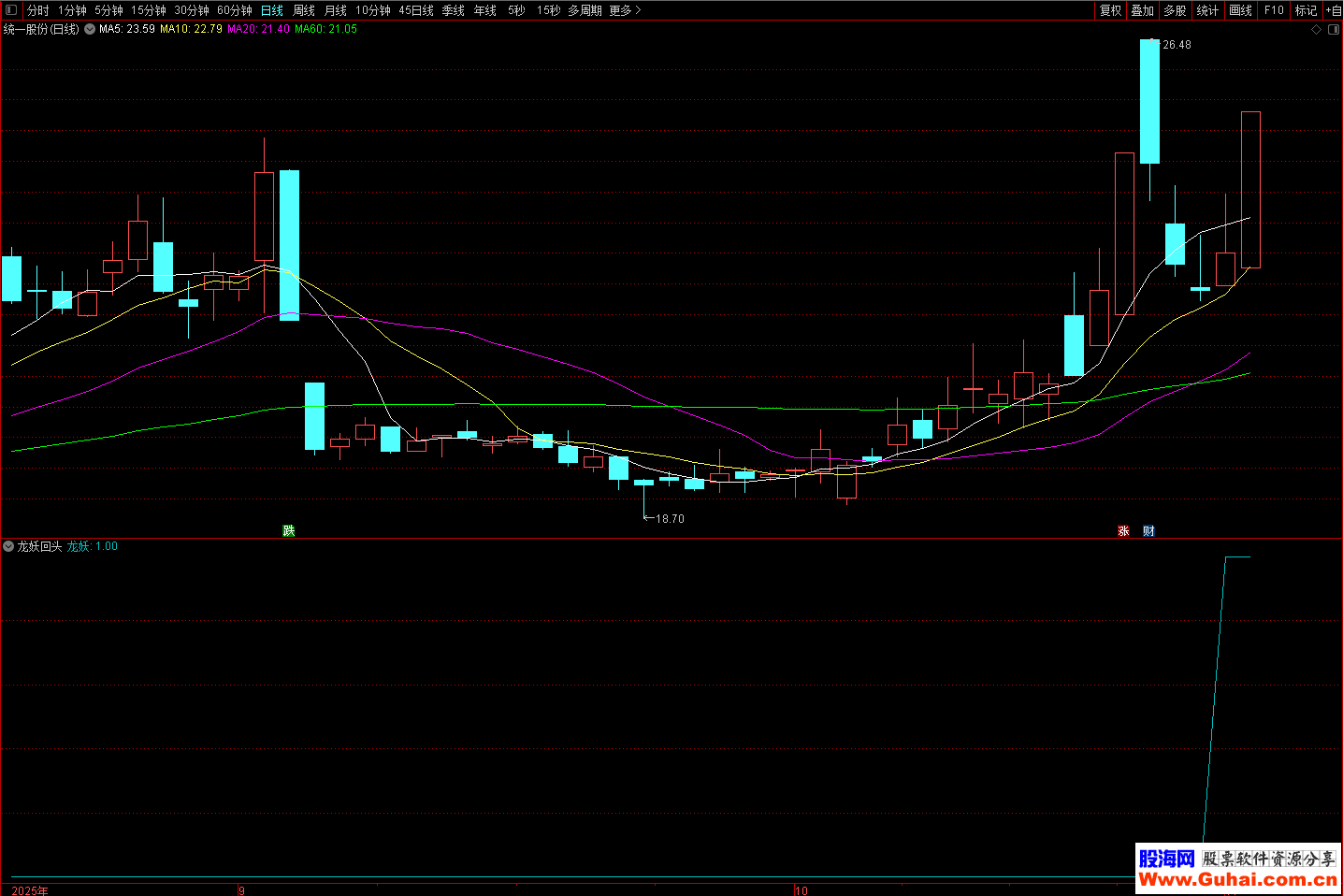Open the F10 company info

click(x=1274, y=10)
